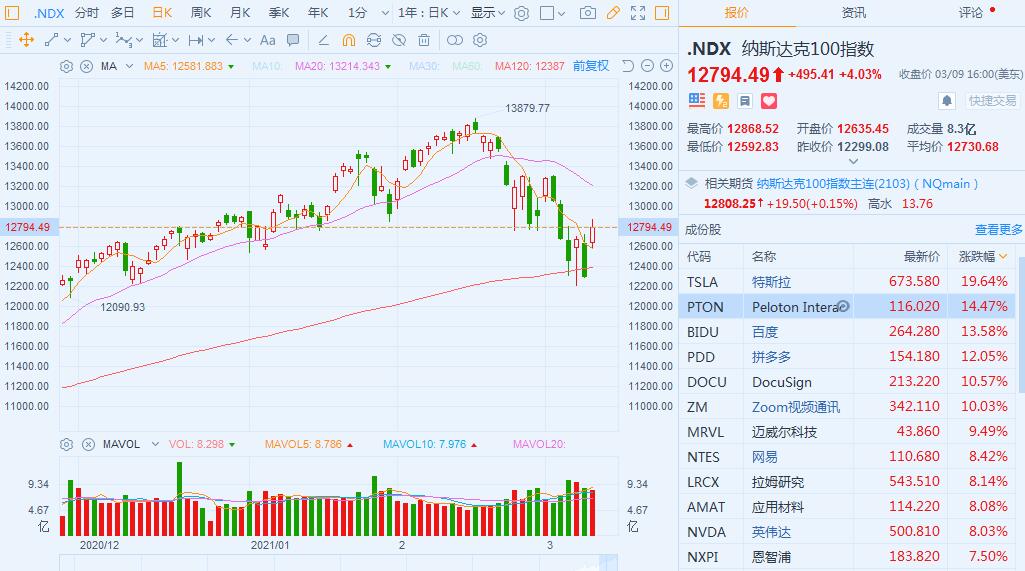Toggle the right sidebar panel icon
The width and height of the screenshot is (1025, 571).
(x=662, y=13)
